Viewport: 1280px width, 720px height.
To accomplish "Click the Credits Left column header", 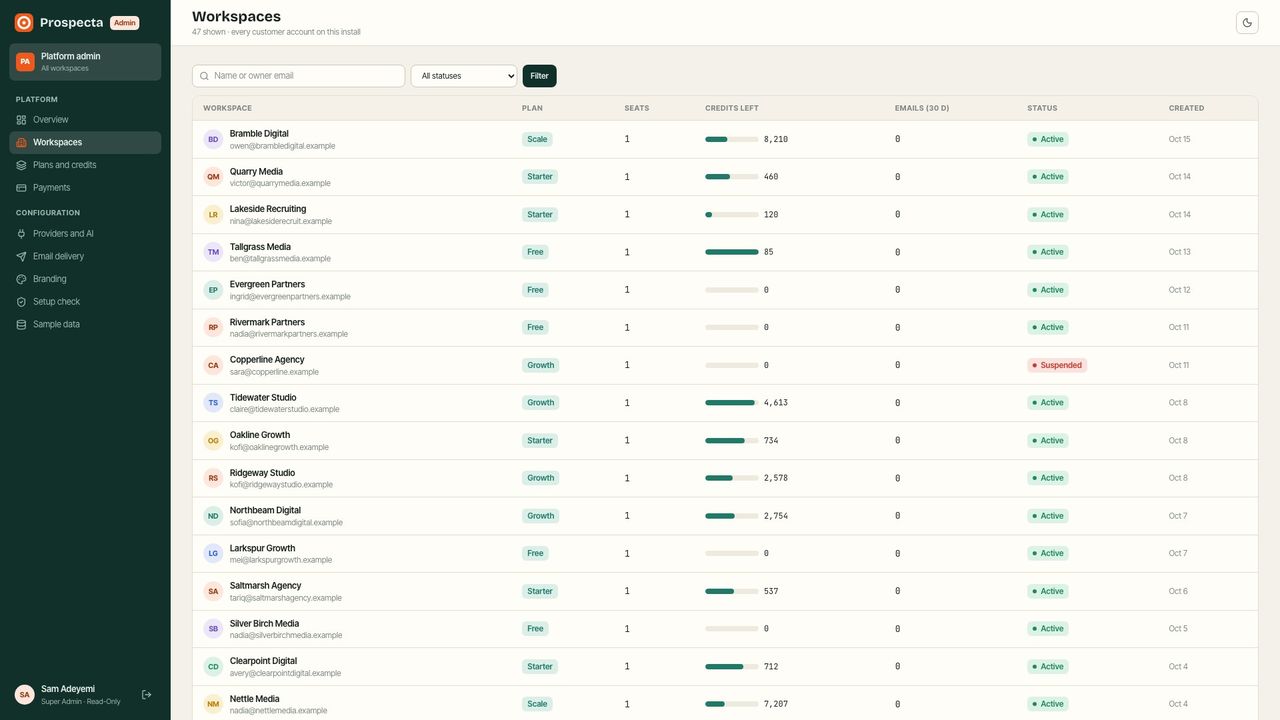I will pos(732,108).
